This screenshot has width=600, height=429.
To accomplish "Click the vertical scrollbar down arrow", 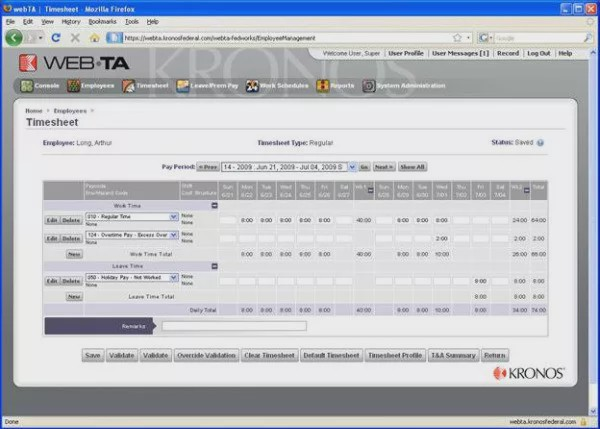I will point(593,411).
